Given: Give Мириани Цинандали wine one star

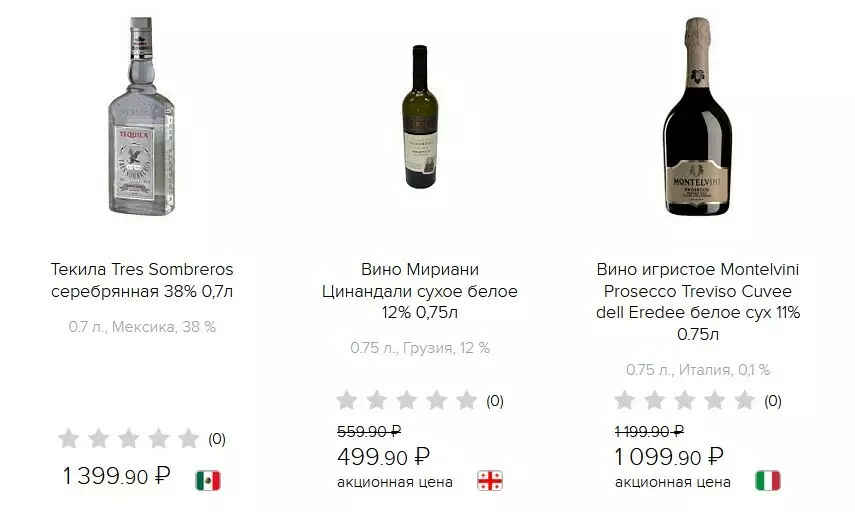Looking at the screenshot, I should [347, 401].
